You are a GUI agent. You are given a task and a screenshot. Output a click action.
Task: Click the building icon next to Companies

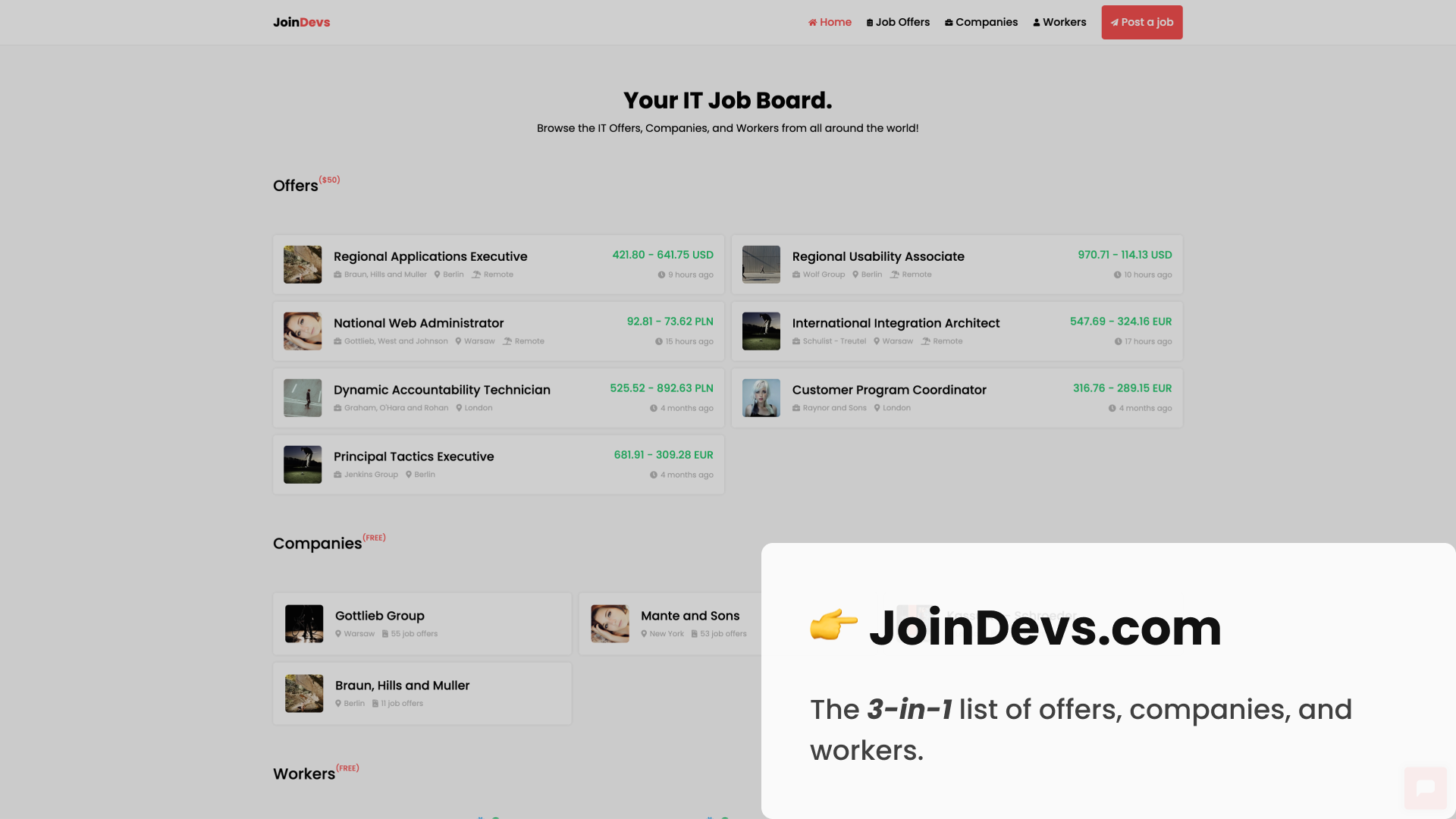coord(948,22)
